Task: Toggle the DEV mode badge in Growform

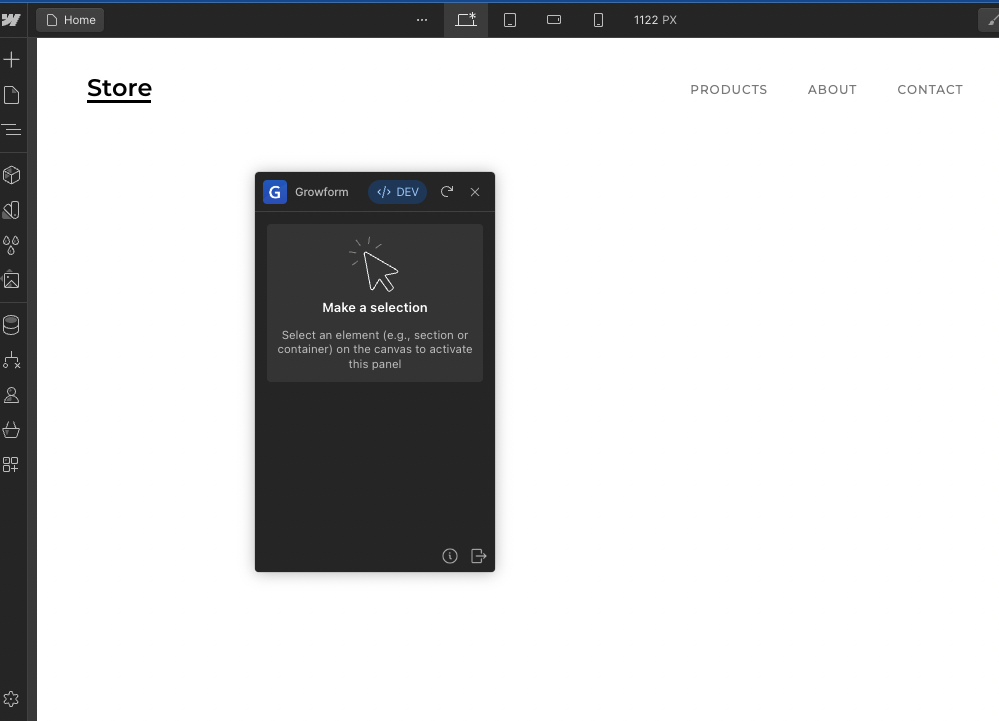Action: click(x=397, y=191)
